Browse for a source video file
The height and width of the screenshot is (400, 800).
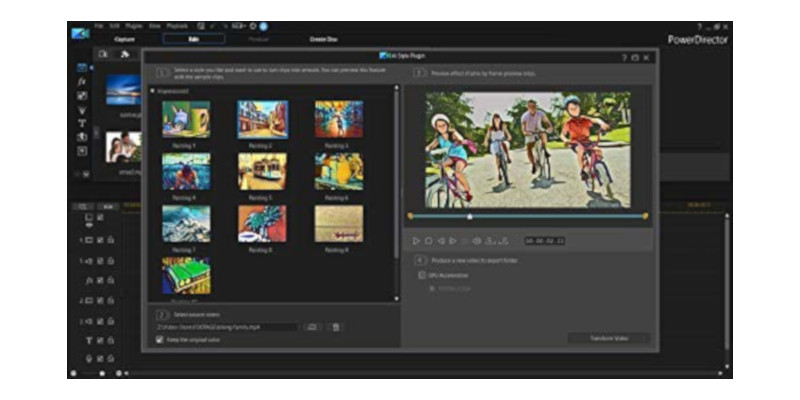point(312,327)
